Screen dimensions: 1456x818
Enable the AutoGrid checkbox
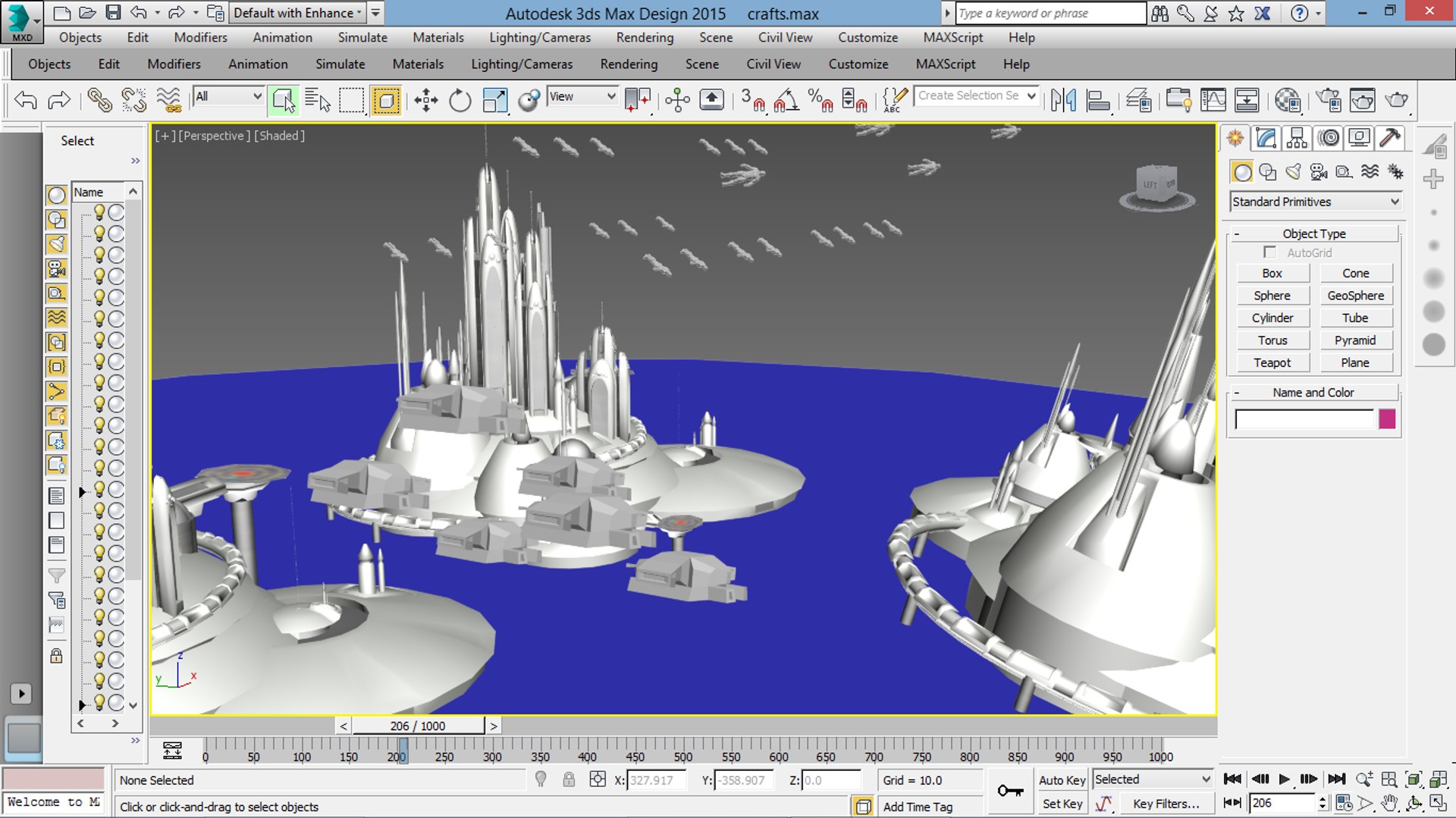click(1269, 252)
